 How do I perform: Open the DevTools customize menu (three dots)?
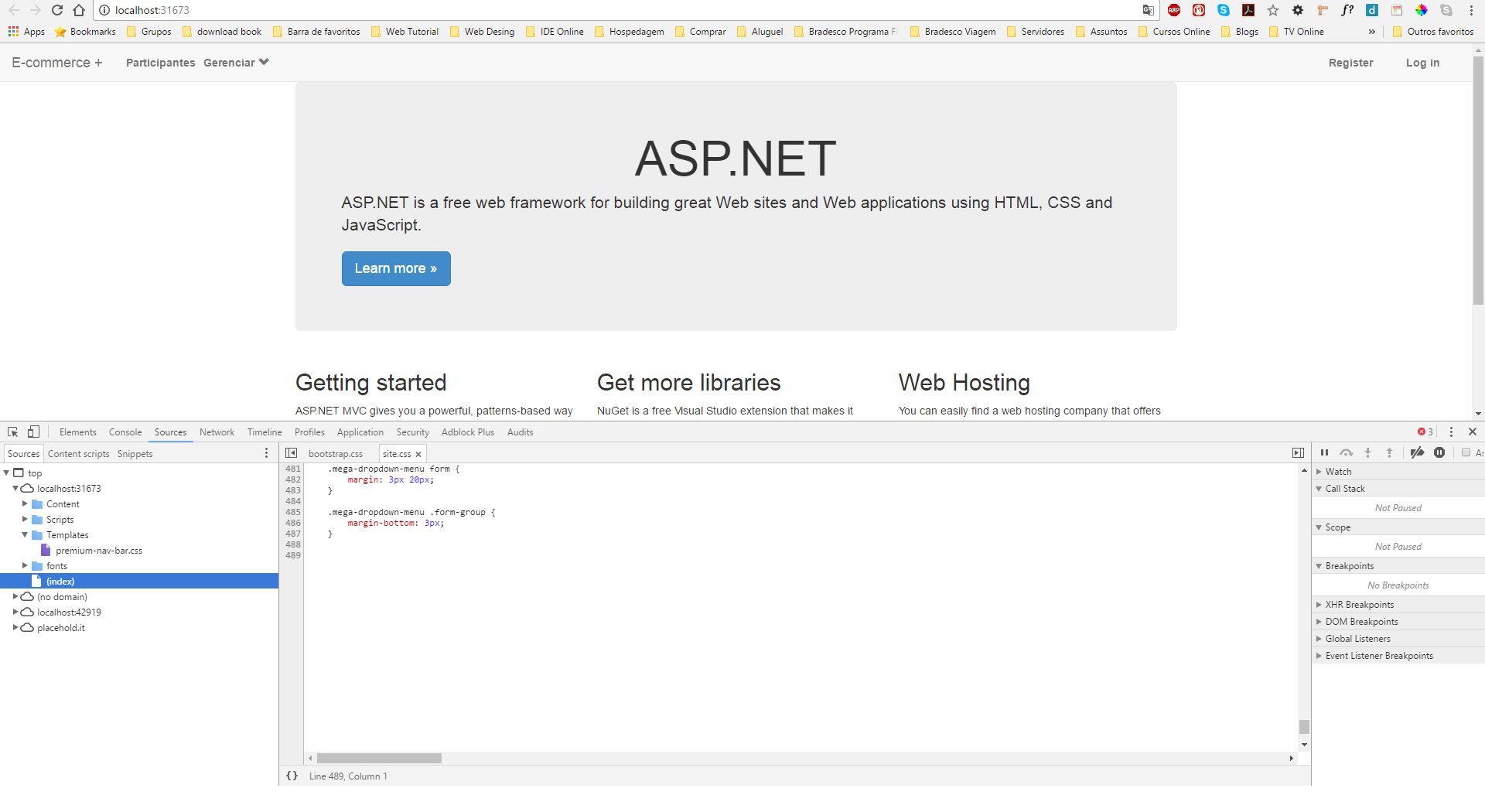(x=1451, y=432)
